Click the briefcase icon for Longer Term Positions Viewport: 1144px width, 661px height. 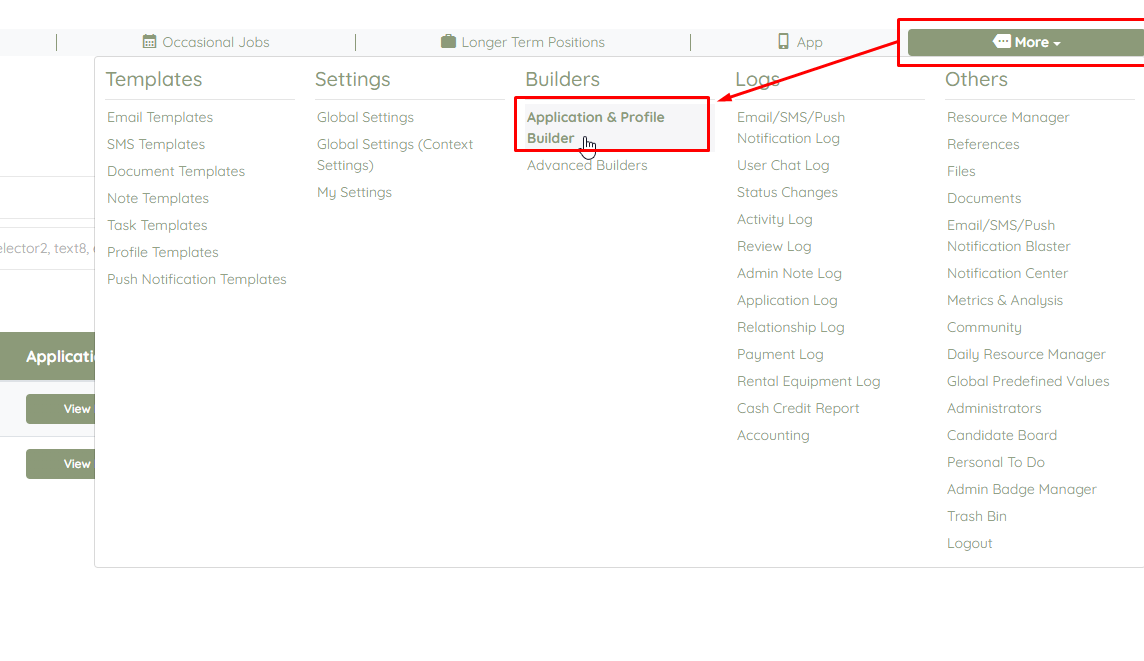pos(448,42)
